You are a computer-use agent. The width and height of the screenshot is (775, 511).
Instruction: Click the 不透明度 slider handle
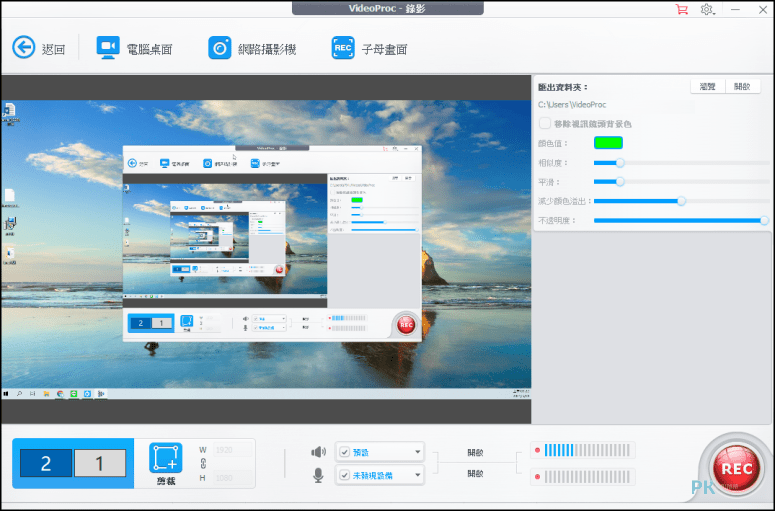(764, 220)
